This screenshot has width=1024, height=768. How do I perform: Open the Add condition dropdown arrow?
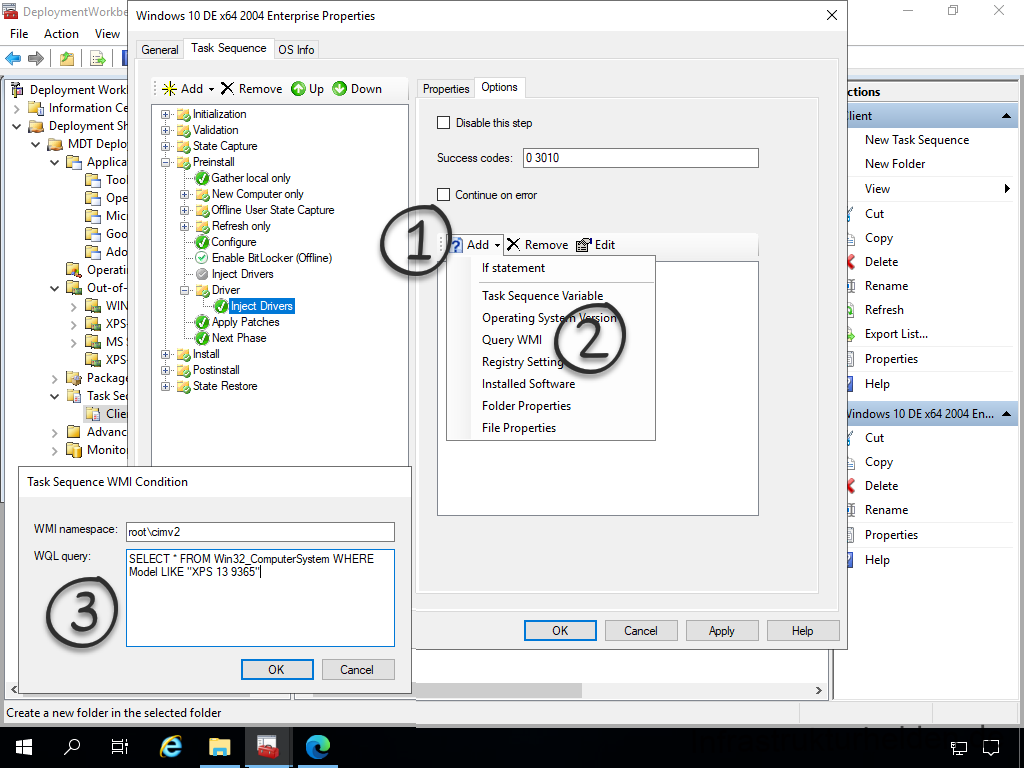(497, 246)
